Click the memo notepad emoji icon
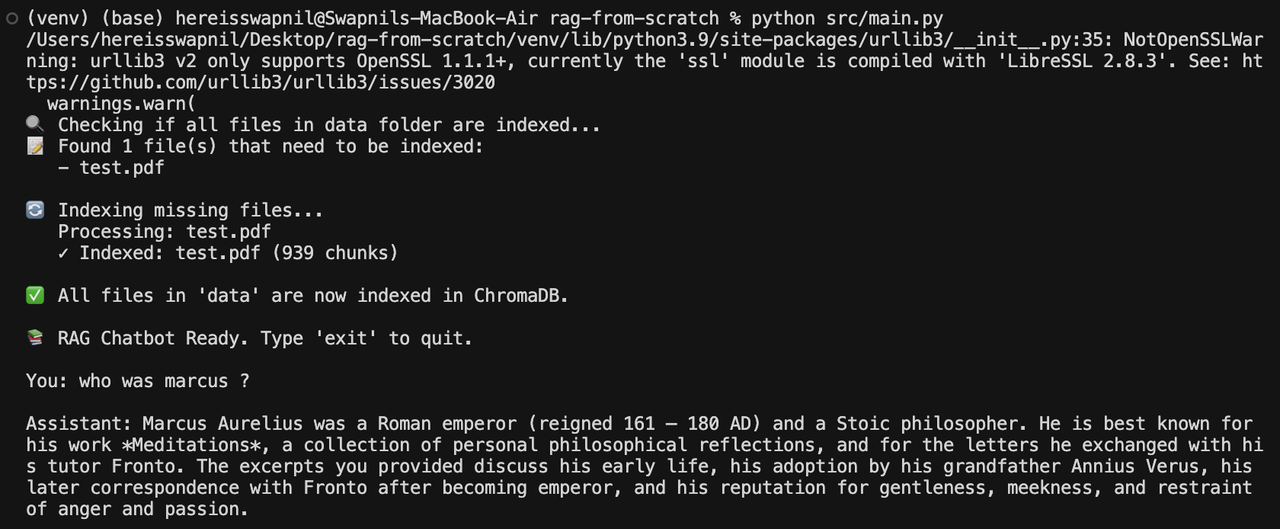 35,146
